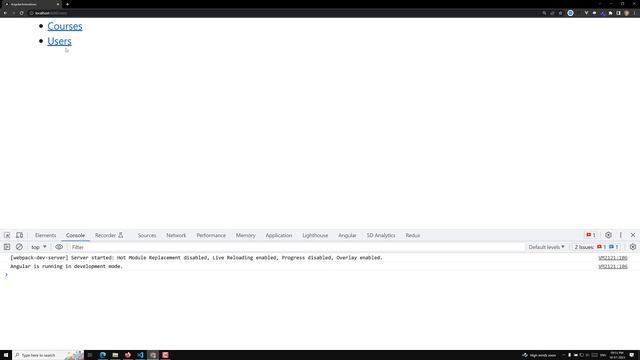Click the red error count badge in DevTools tab bar

point(591,235)
